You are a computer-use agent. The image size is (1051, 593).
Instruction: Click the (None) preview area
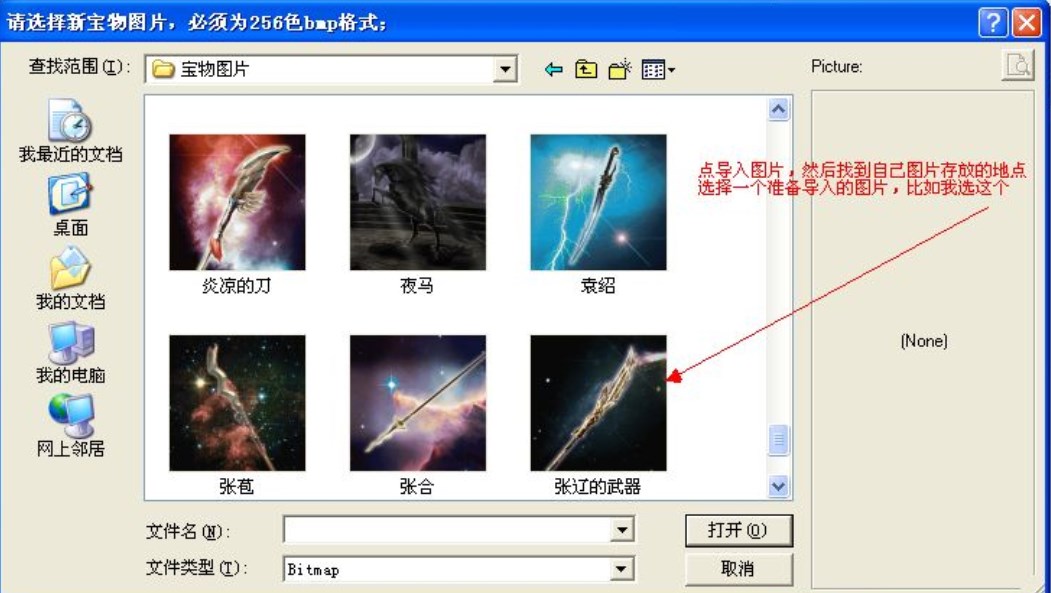pos(923,341)
